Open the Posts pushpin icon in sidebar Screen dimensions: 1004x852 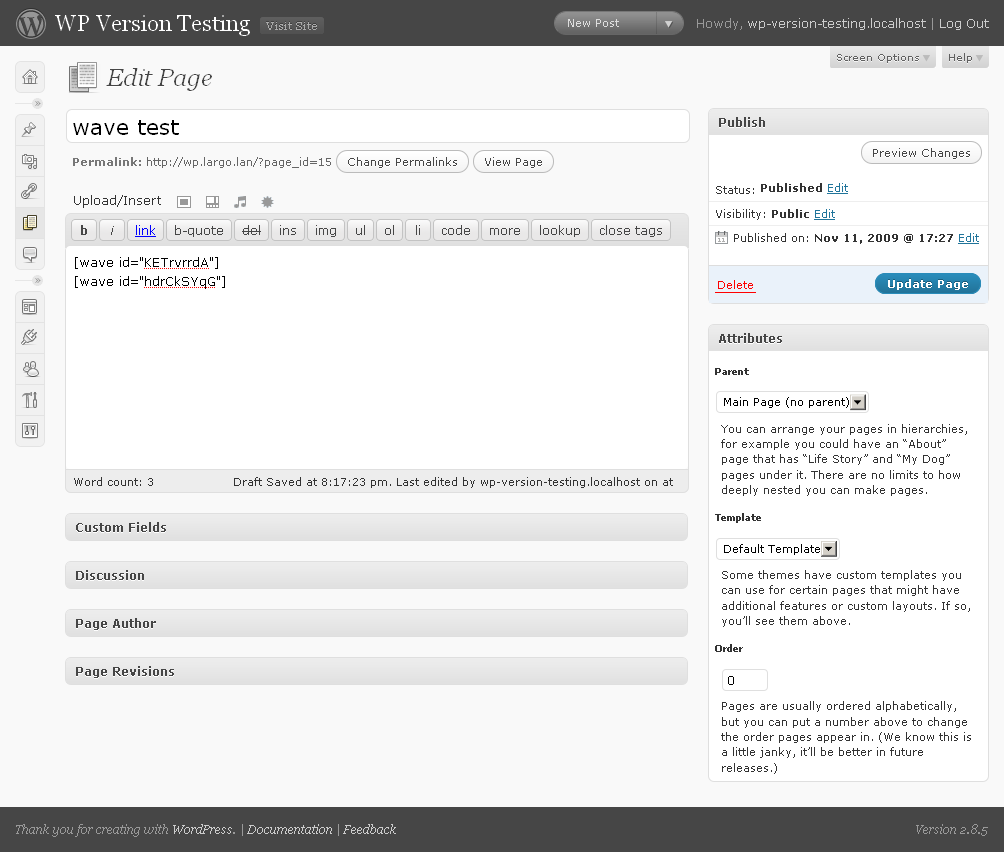click(x=29, y=129)
